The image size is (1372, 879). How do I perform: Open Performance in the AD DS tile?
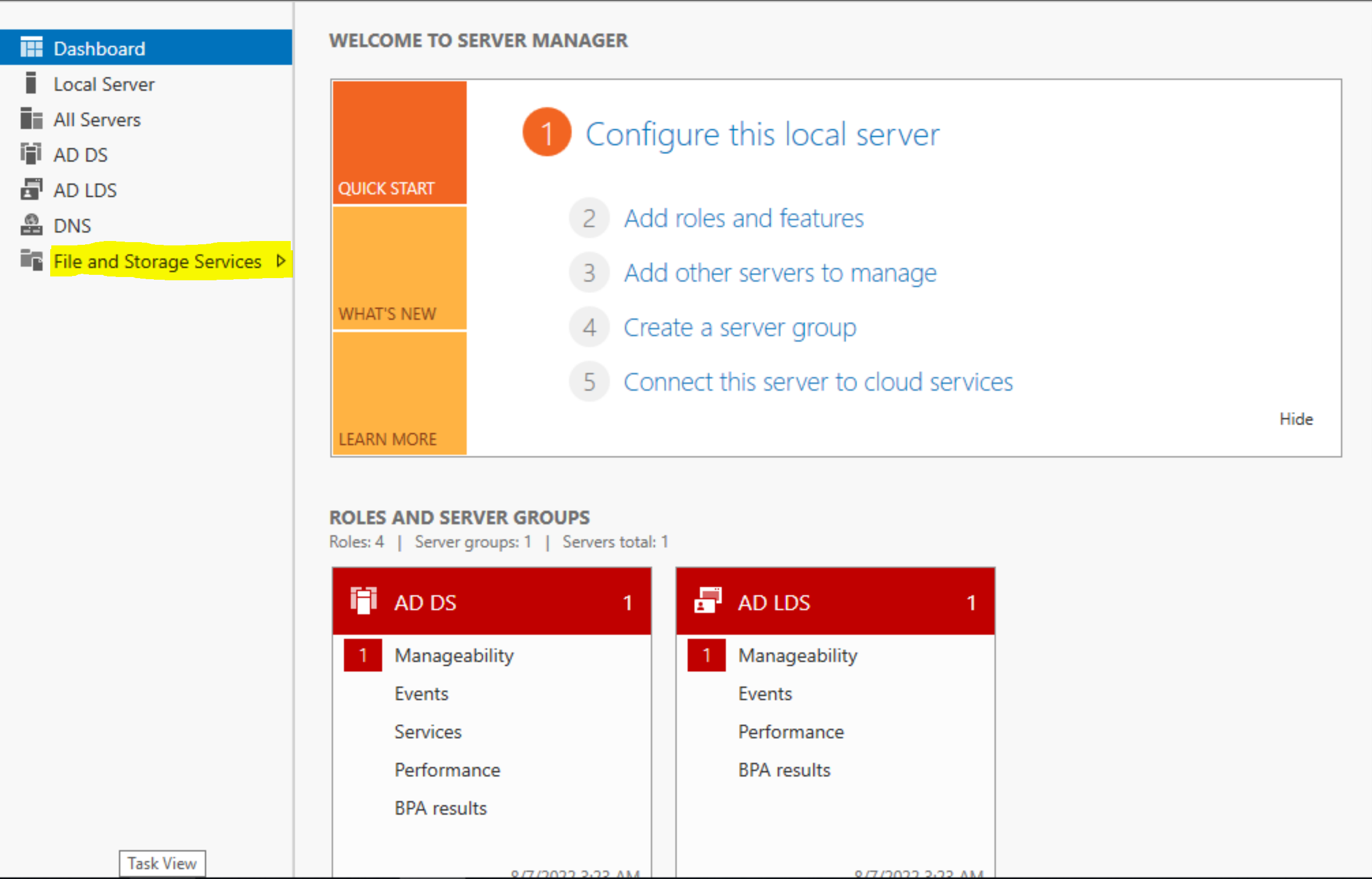[447, 770]
